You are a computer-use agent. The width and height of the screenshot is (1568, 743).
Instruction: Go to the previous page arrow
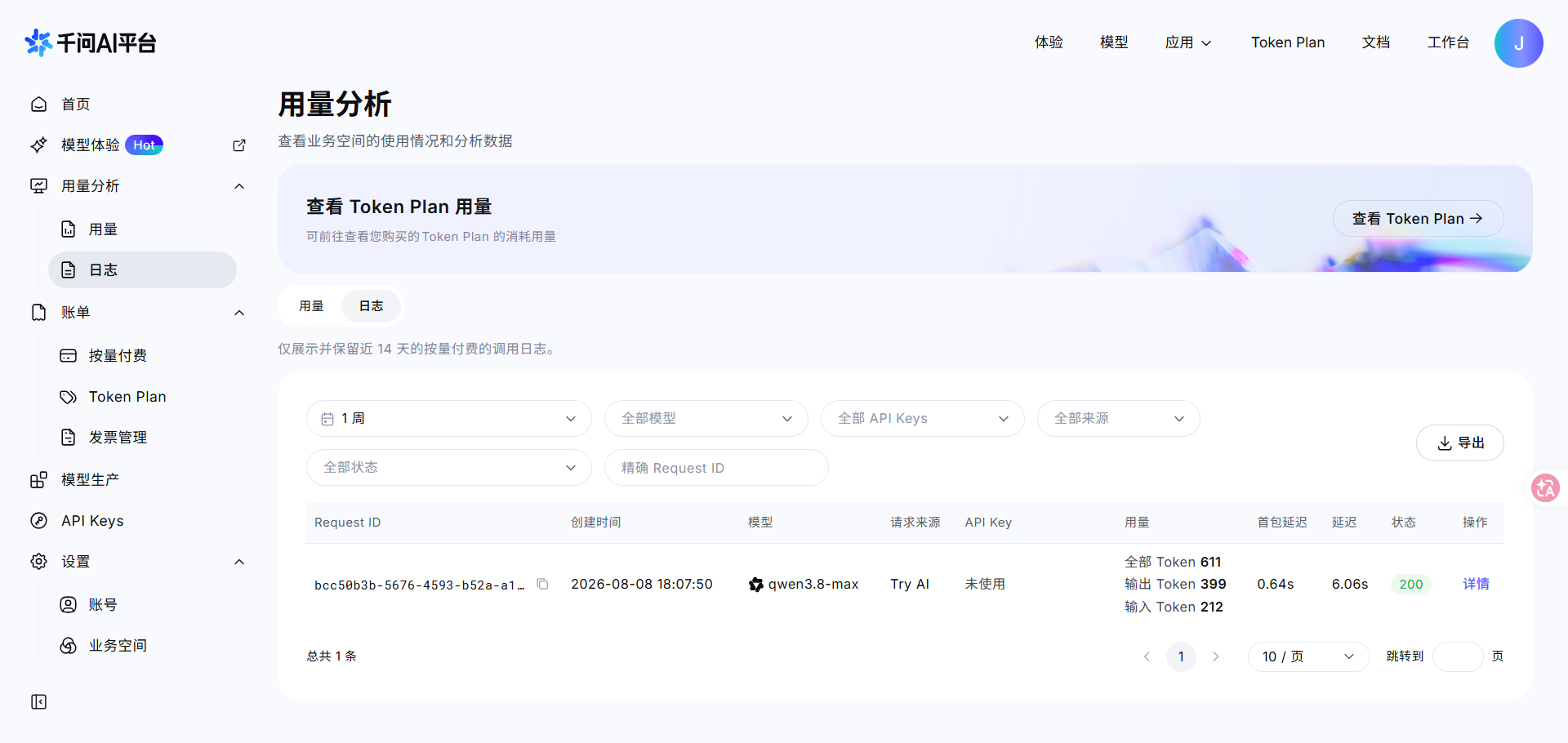[1147, 656]
